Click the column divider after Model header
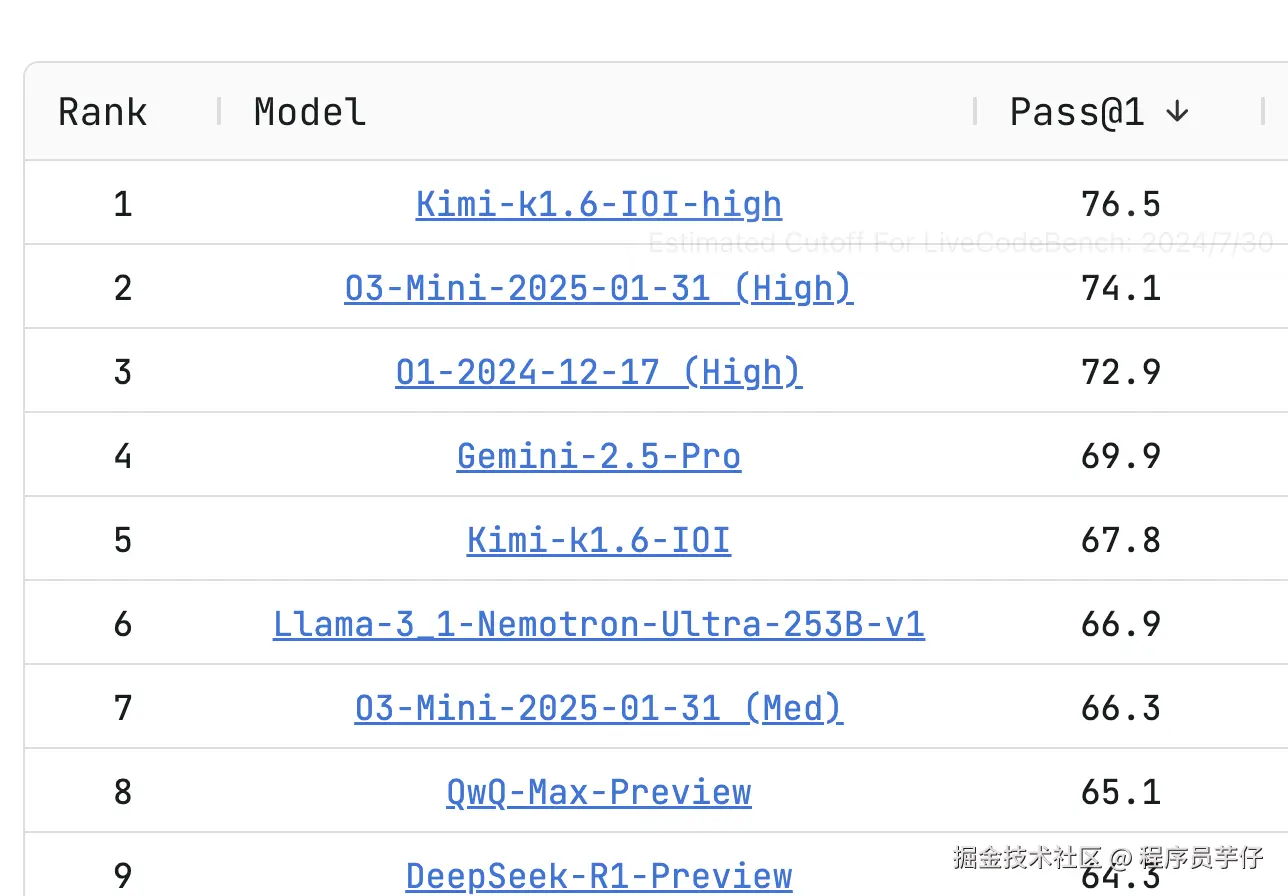Viewport: 1288px width, 896px height. click(x=975, y=112)
